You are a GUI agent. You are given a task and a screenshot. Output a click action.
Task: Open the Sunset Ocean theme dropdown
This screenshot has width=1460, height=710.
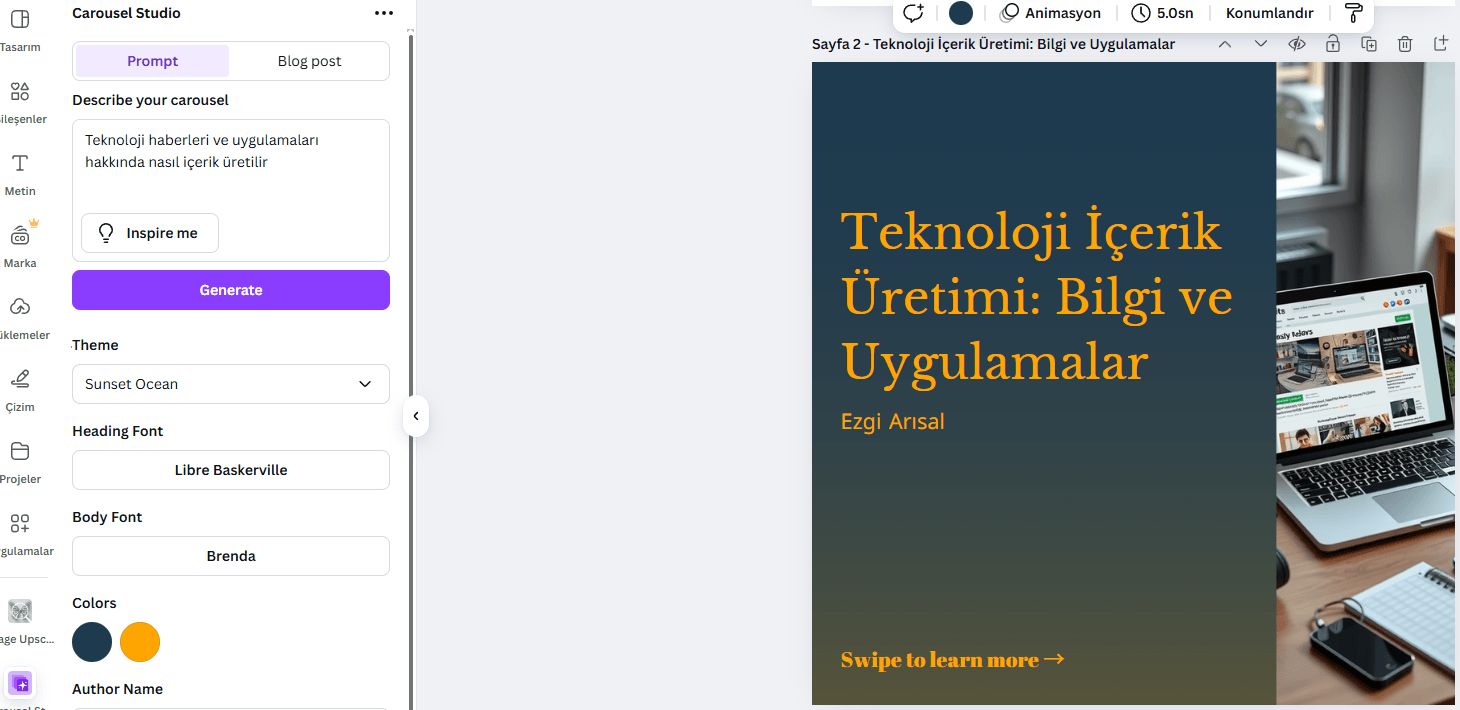coord(230,384)
